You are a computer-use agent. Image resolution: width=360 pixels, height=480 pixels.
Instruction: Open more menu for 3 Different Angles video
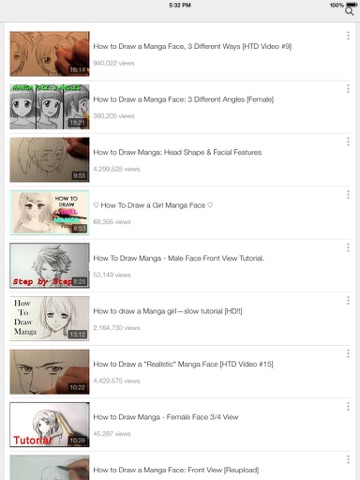pyautogui.click(x=348, y=89)
